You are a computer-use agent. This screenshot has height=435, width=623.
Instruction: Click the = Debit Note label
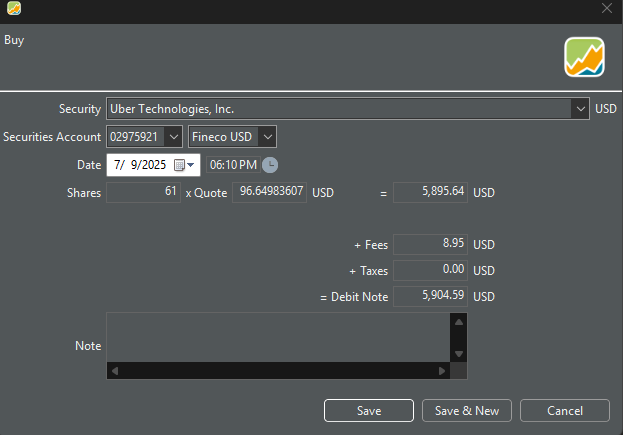[x=354, y=297]
